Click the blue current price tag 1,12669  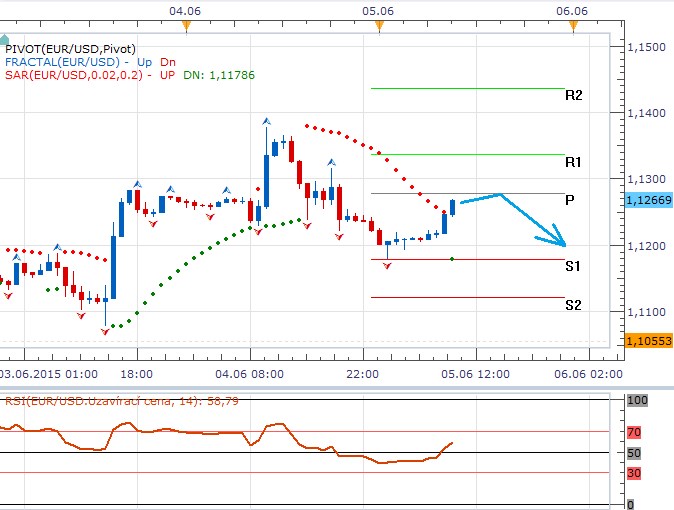647,200
